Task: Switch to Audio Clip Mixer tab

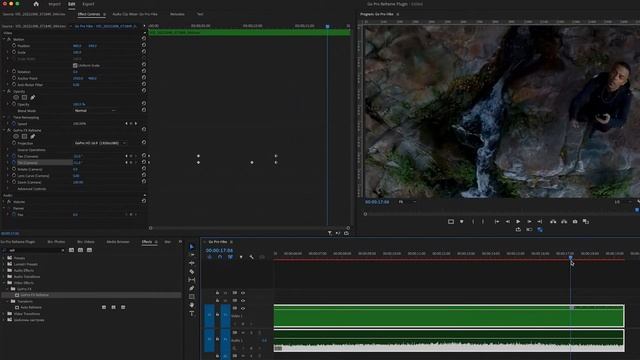Action: coord(135,14)
